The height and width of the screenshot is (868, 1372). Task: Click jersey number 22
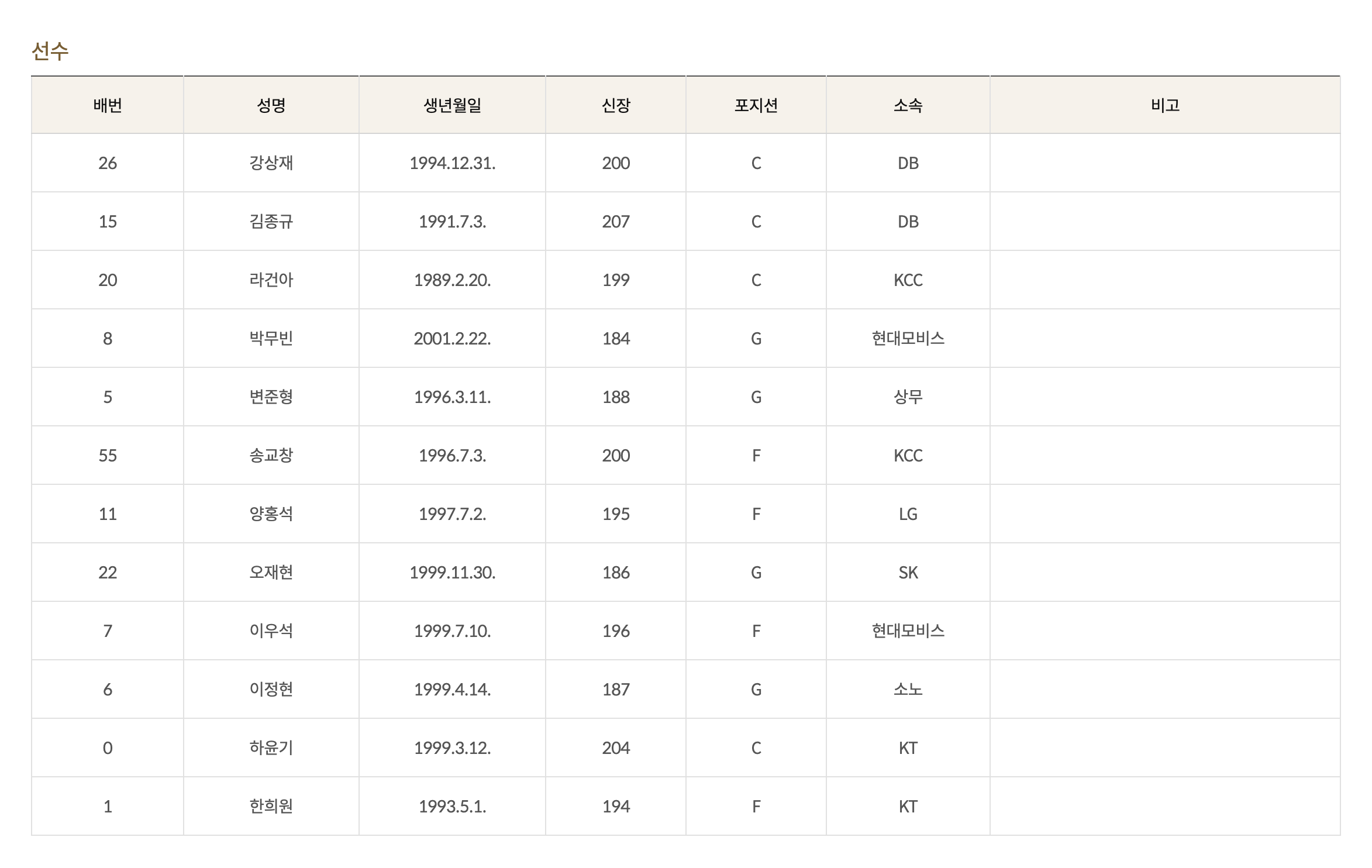coord(108,573)
